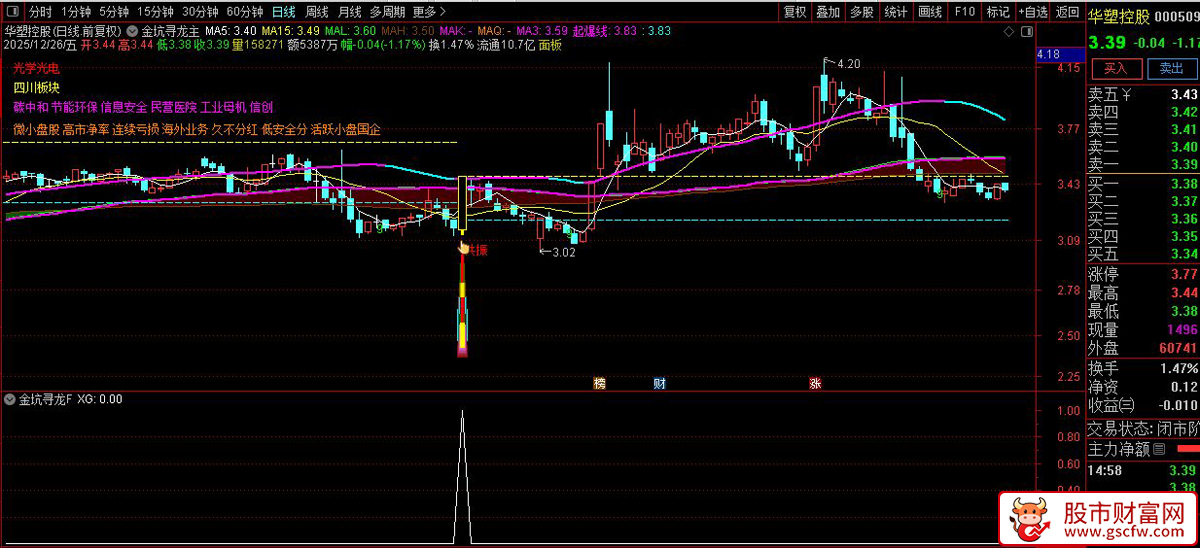Click the list icon beside 主力净额

click(x=1160, y=450)
